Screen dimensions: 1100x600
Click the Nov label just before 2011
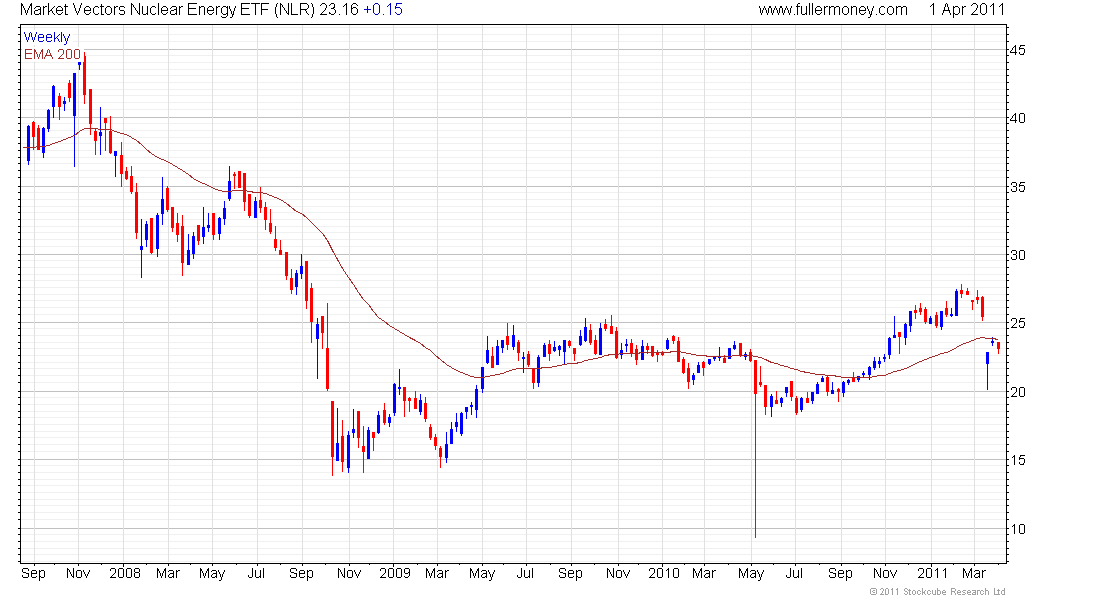tap(885, 573)
